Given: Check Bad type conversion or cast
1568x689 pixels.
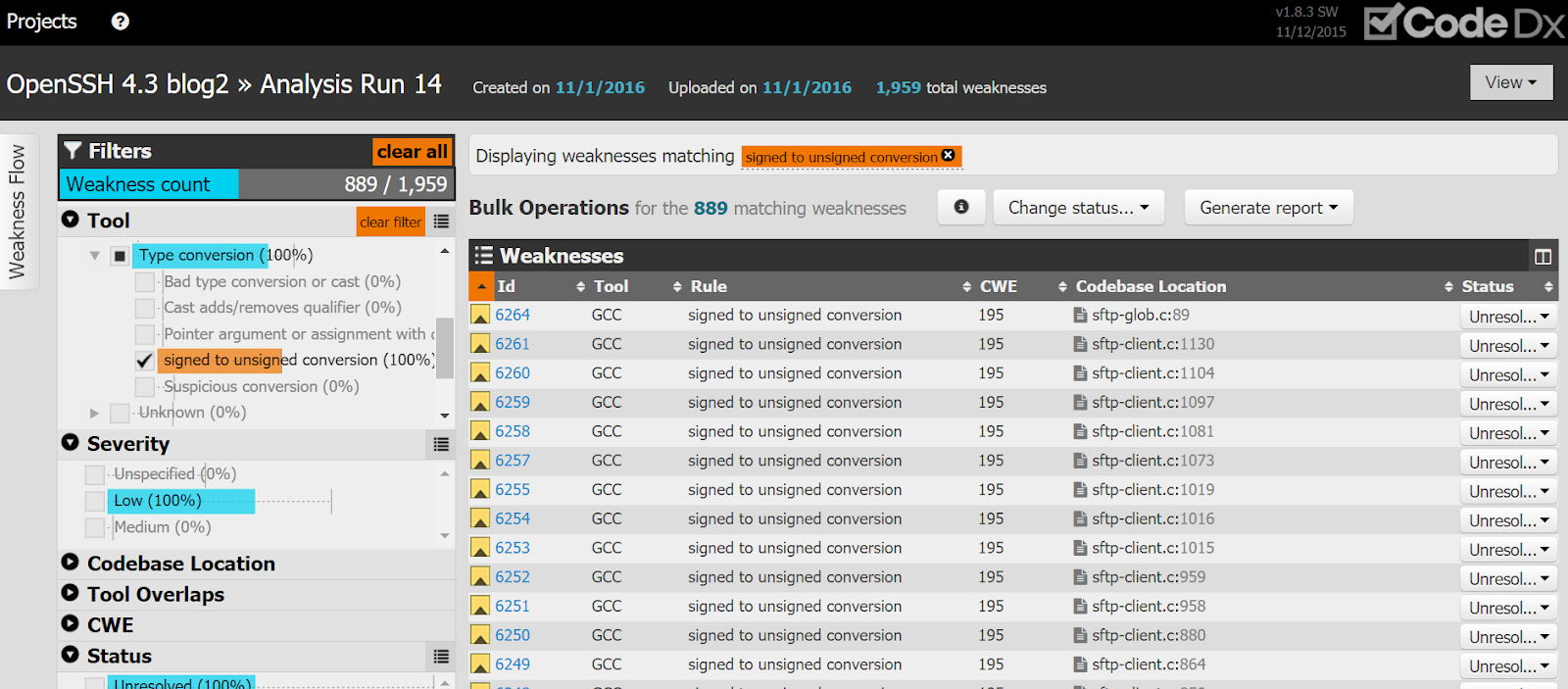Looking at the screenshot, I should pyautogui.click(x=145, y=282).
